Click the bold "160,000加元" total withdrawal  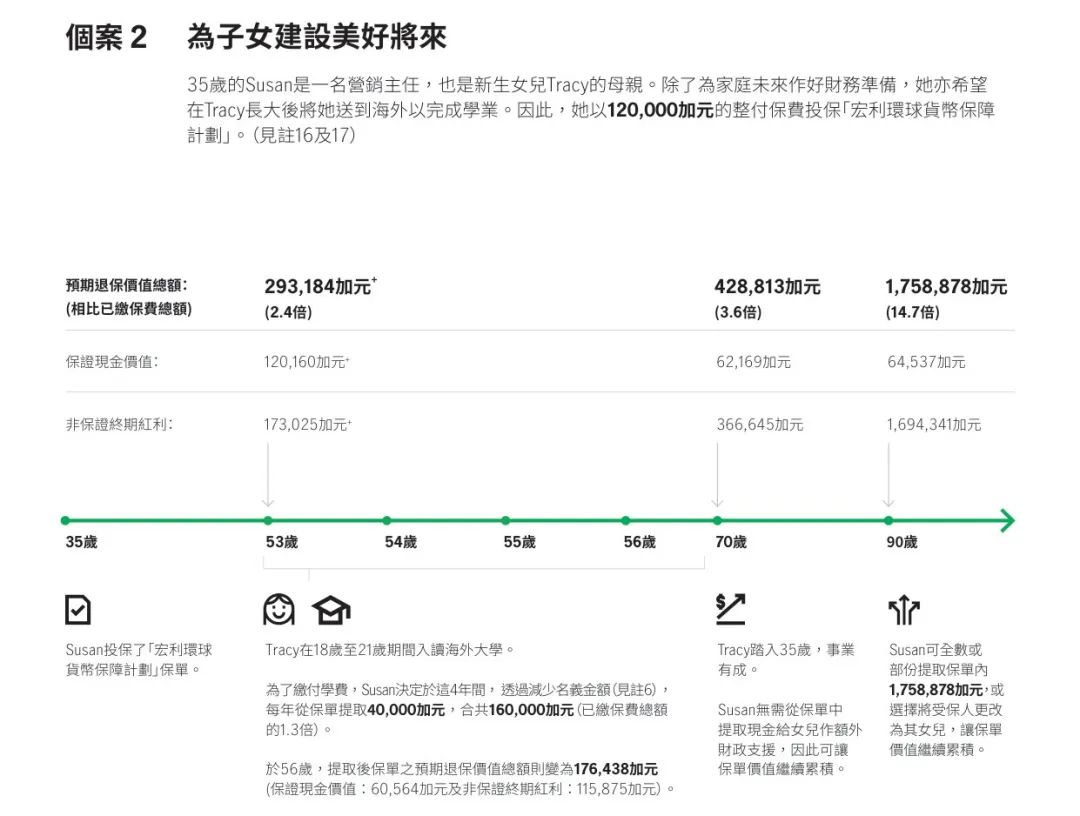(x=531, y=709)
